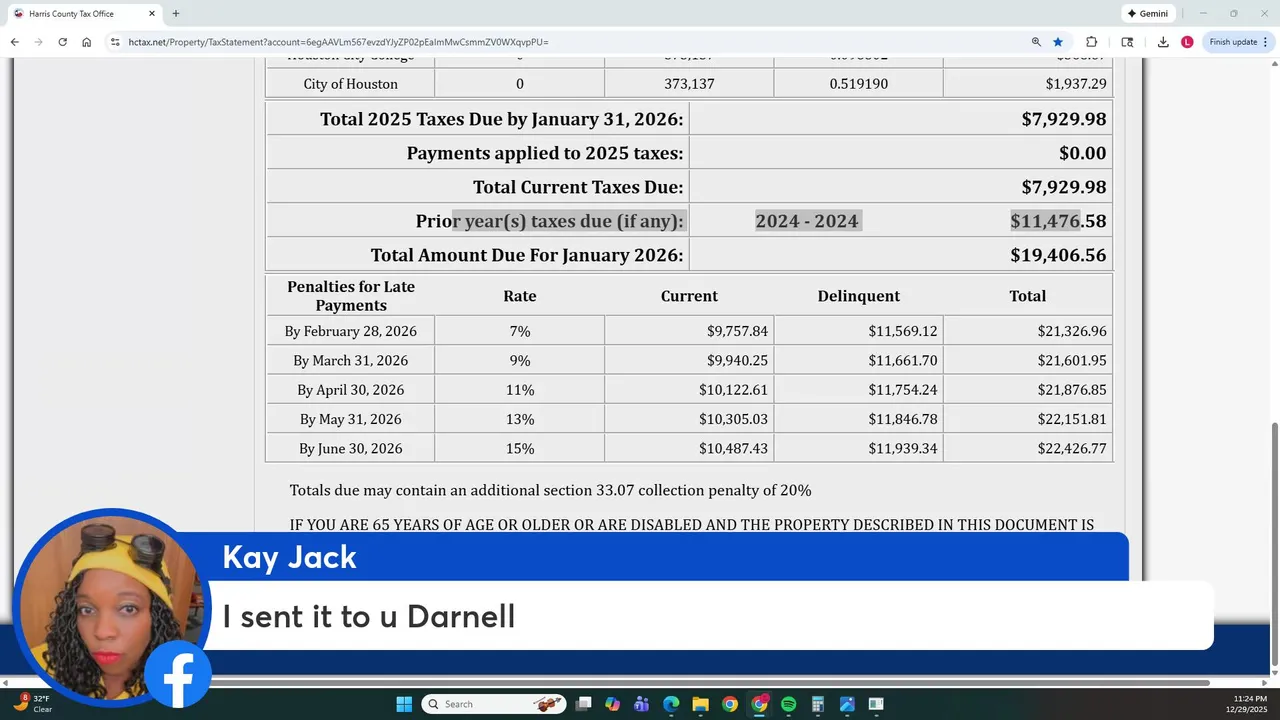This screenshot has height=720, width=1280.
Task: Click the section 33.07 collection penalty note
Action: pos(550,491)
